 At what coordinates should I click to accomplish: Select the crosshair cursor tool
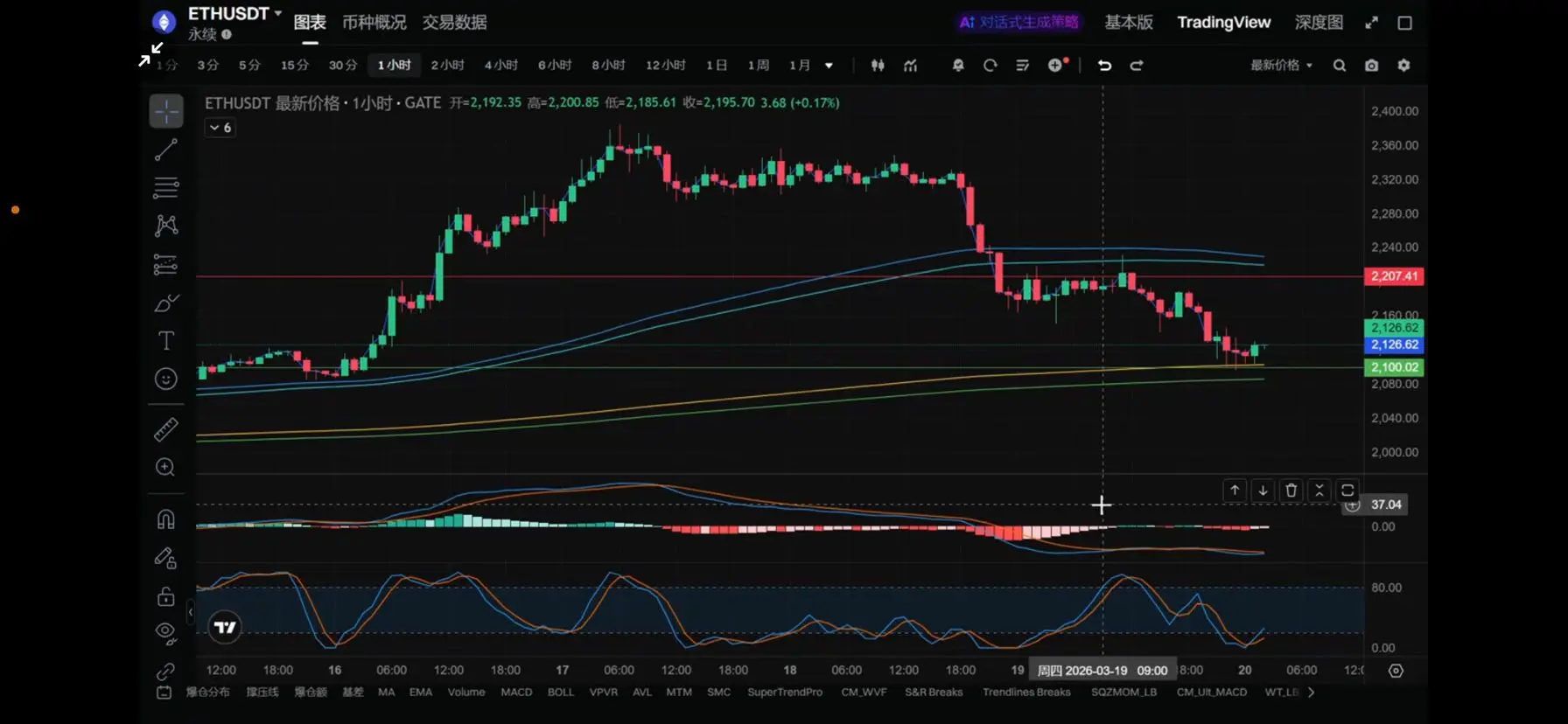[x=166, y=111]
